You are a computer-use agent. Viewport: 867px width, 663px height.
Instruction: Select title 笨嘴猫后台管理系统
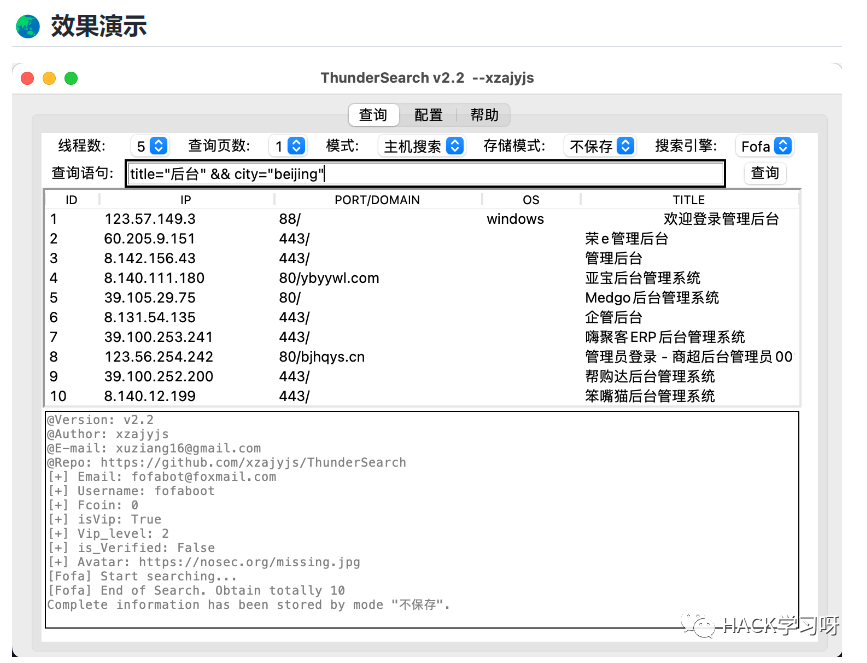[x=650, y=396]
